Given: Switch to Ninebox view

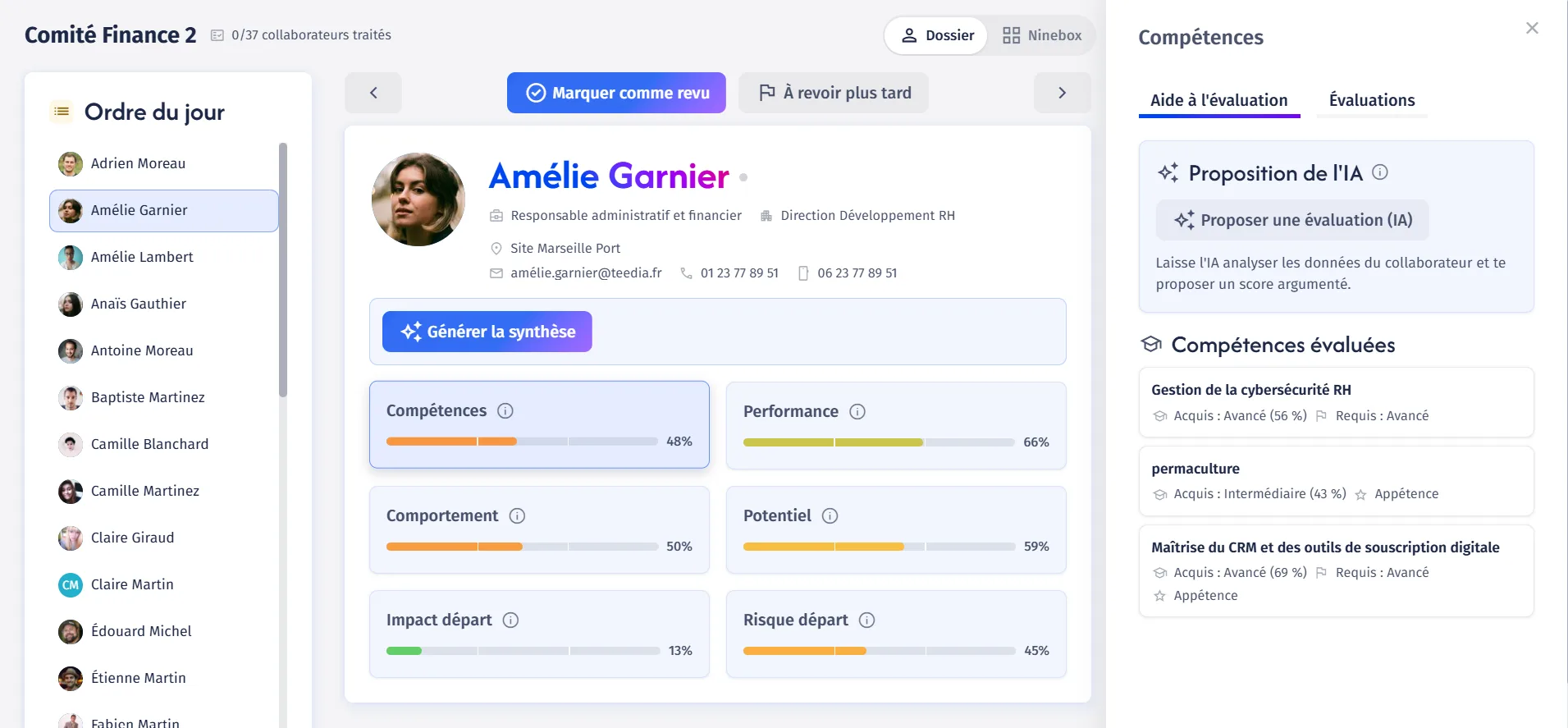Looking at the screenshot, I should (x=1042, y=35).
